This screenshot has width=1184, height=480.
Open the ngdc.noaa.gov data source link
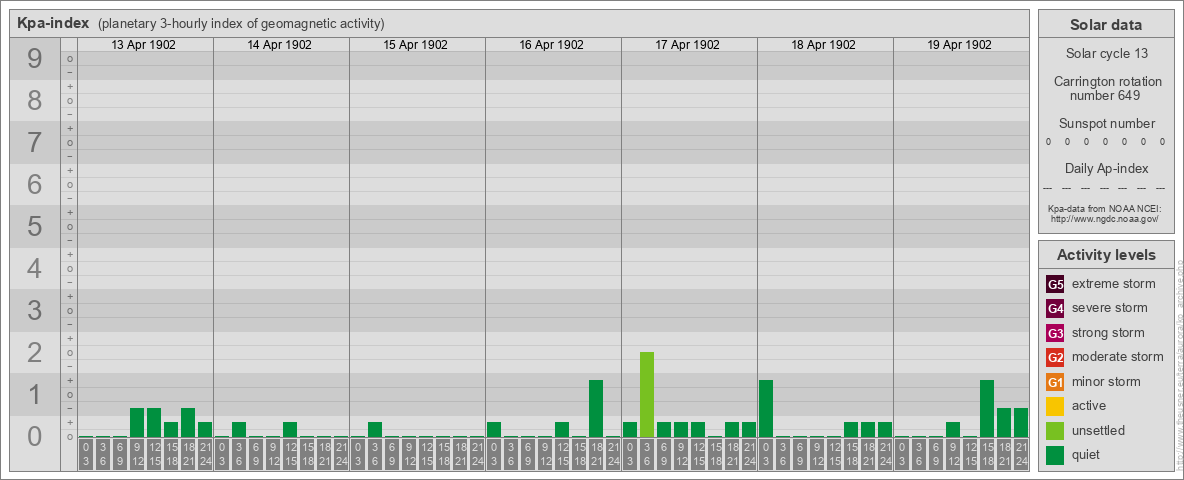(x=1104, y=218)
